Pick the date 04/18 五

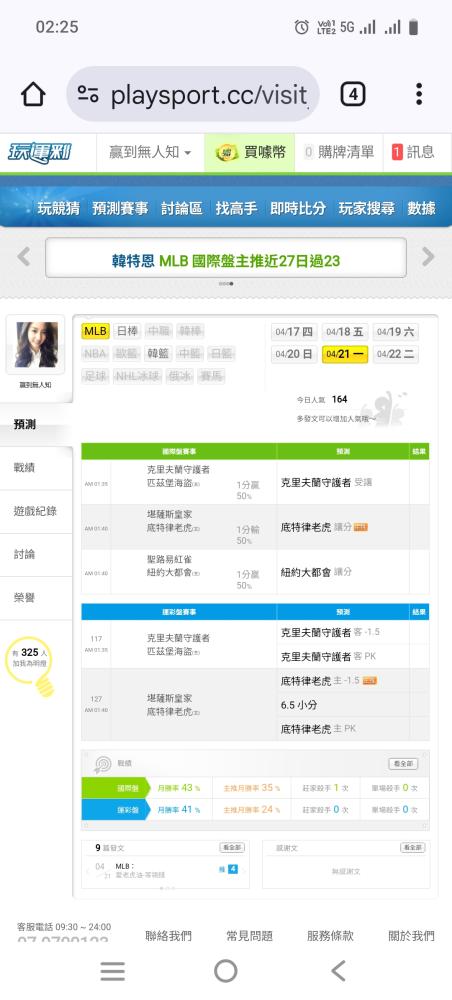(345, 332)
